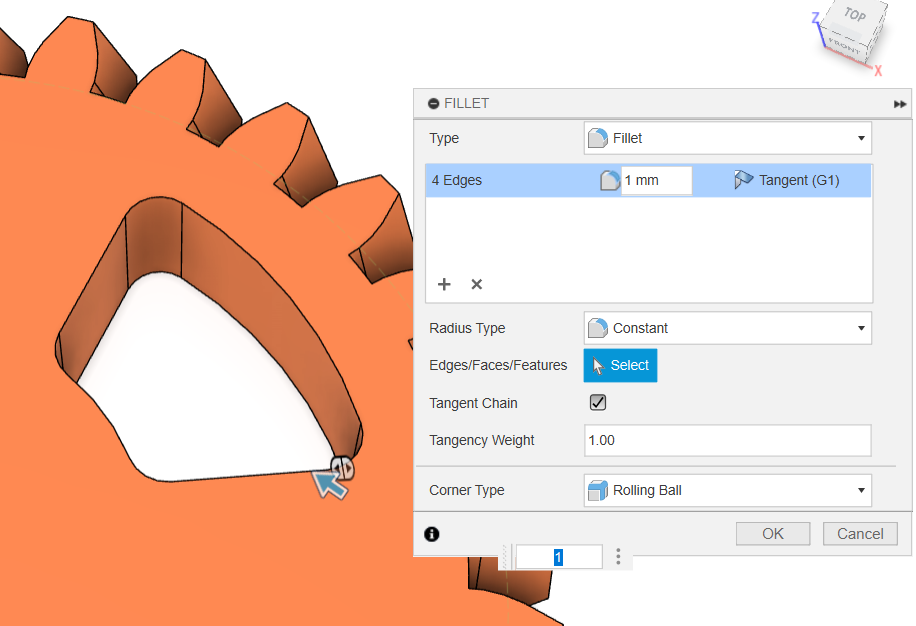Viewport: 916px width, 626px height.
Task: Open the Type dropdown showing Fillet
Action: (727, 138)
